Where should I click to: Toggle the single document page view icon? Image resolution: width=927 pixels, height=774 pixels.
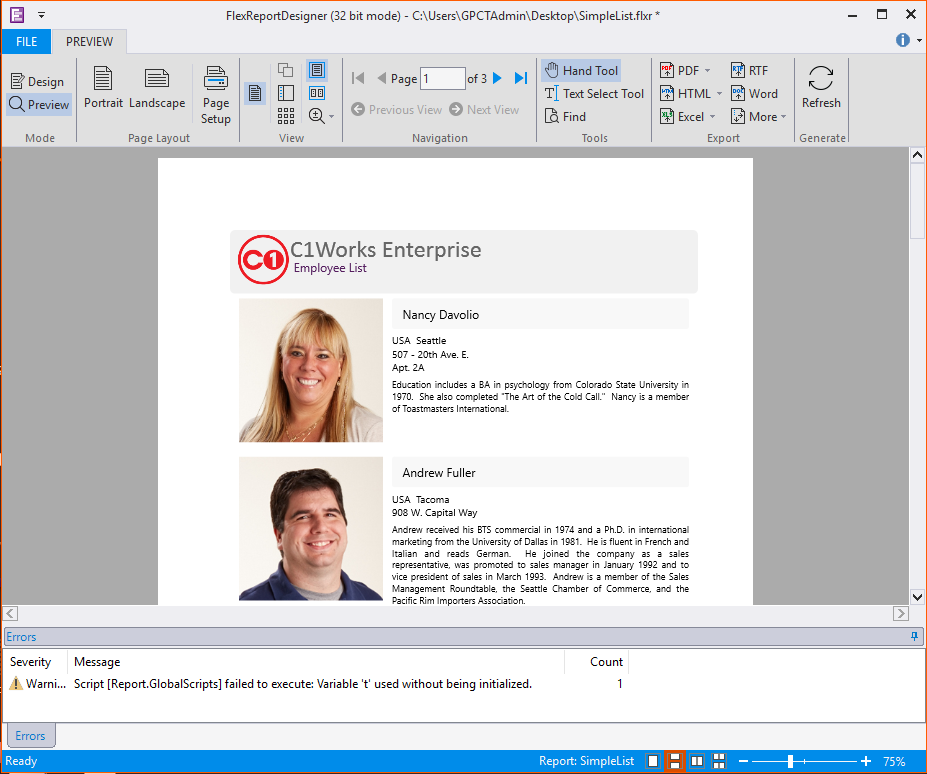coord(255,93)
